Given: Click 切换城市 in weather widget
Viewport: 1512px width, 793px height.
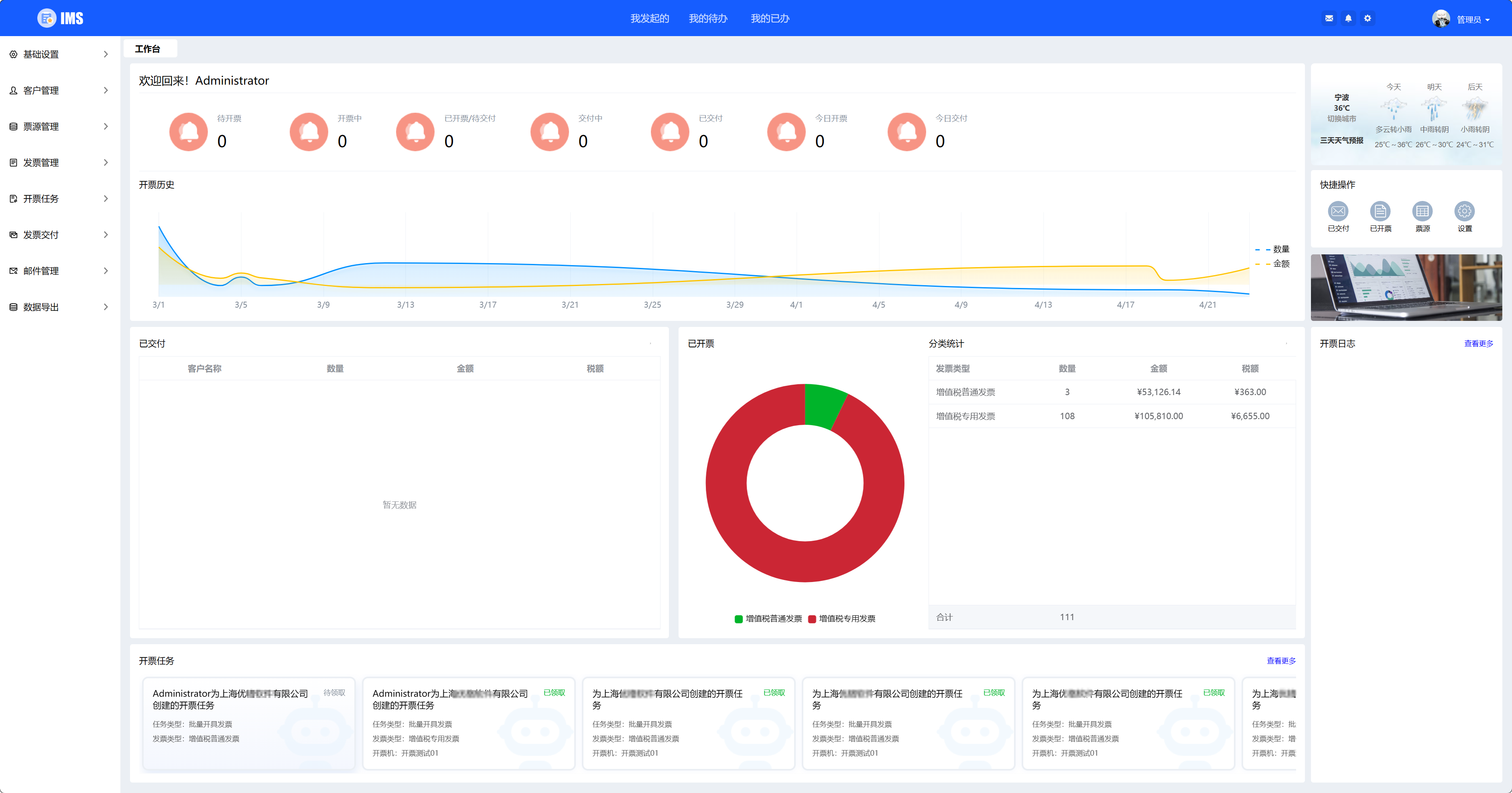Looking at the screenshot, I should click(1341, 118).
